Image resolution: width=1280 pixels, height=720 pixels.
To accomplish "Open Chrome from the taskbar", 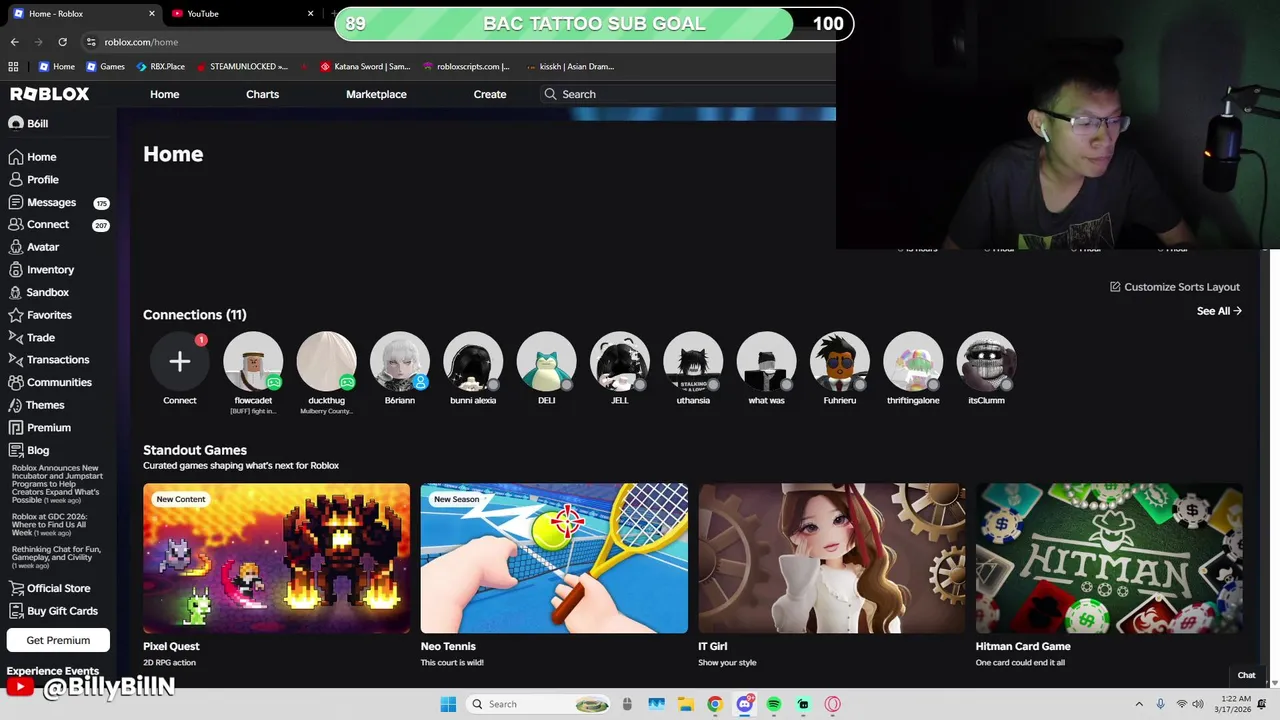I will 715,704.
